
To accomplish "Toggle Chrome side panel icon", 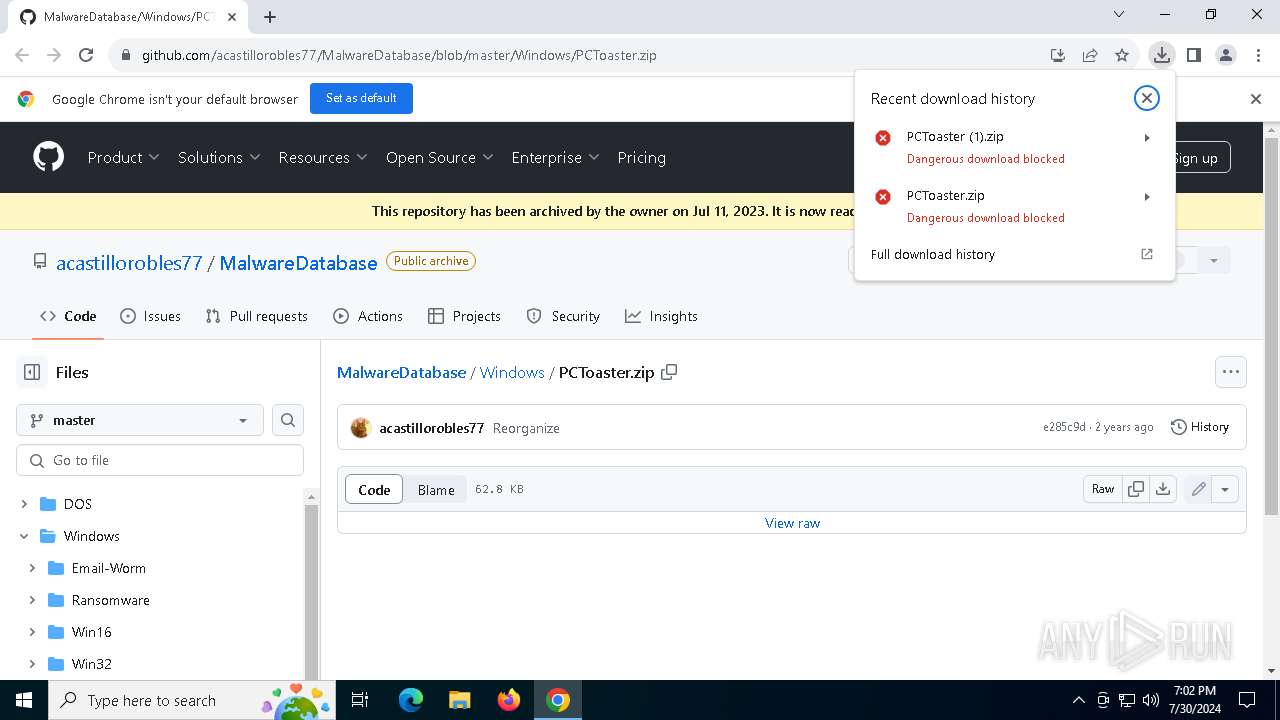I will (1194, 55).
